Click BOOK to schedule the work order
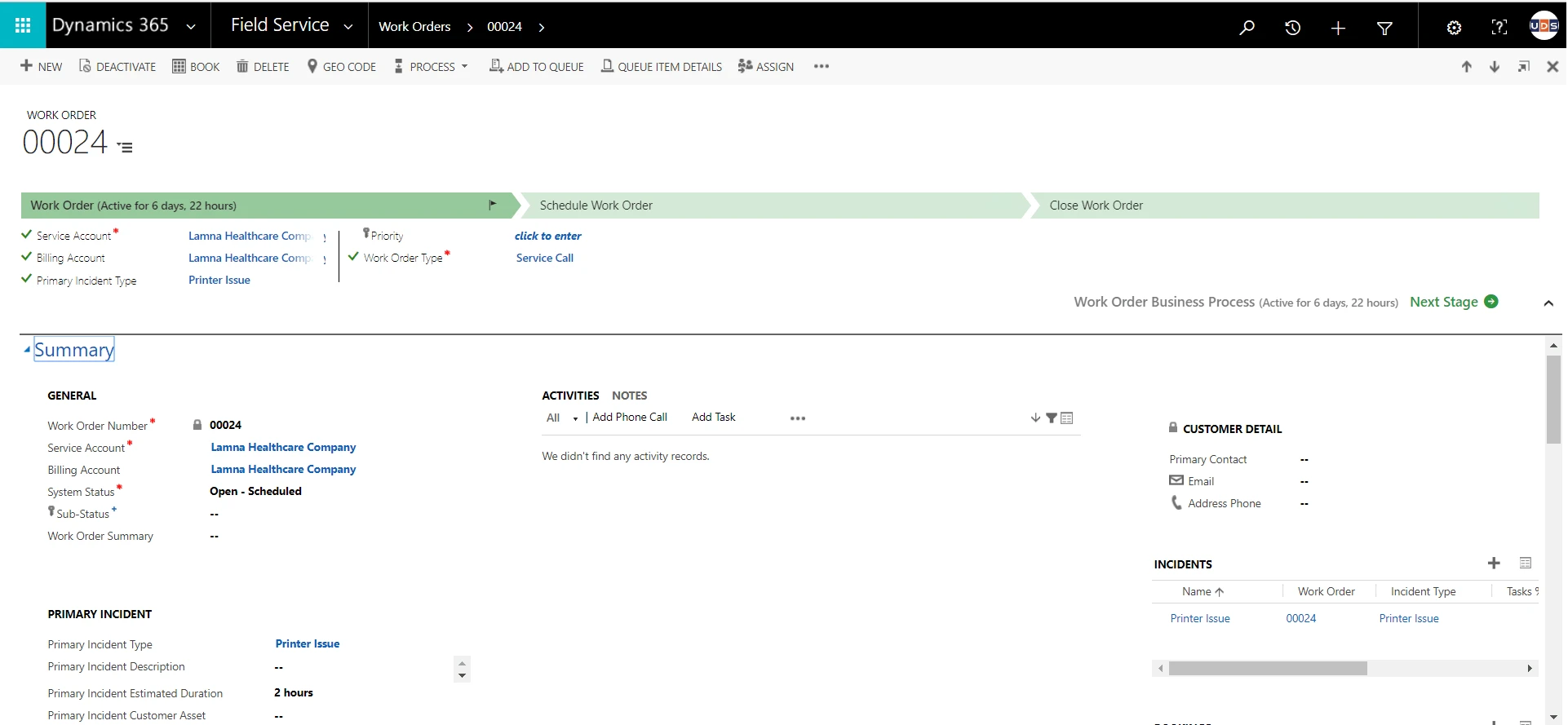Image resolution: width=1568 pixels, height=725 pixels. coord(196,66)
